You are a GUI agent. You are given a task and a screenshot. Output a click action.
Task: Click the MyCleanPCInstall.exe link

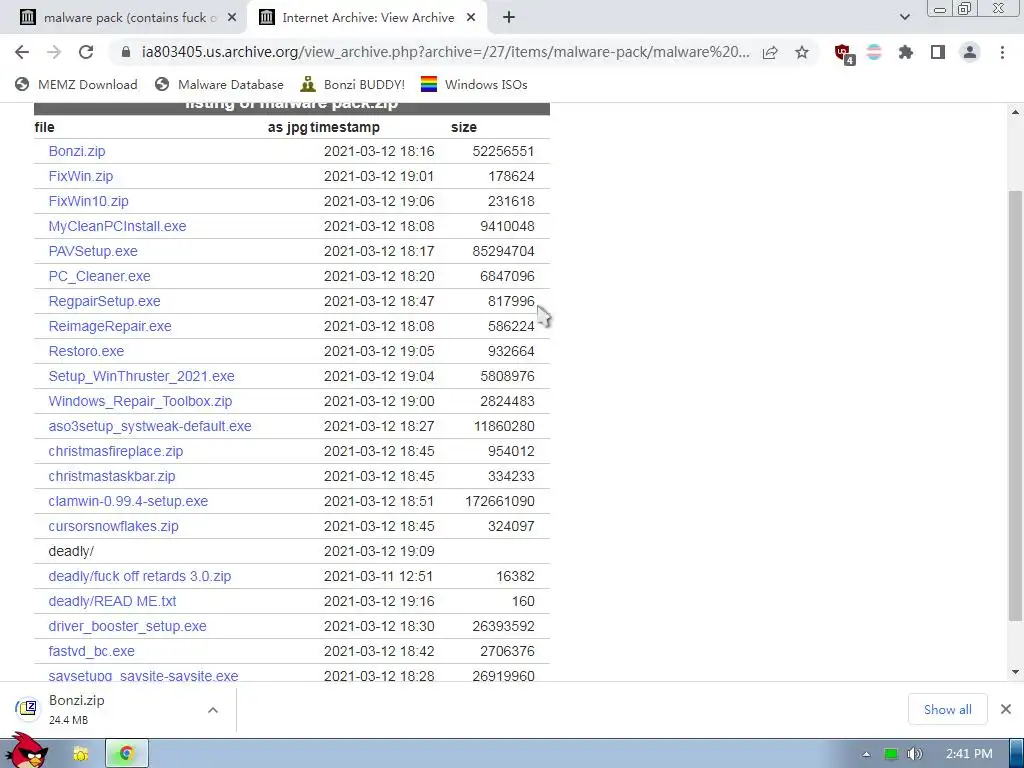point(117,227)
